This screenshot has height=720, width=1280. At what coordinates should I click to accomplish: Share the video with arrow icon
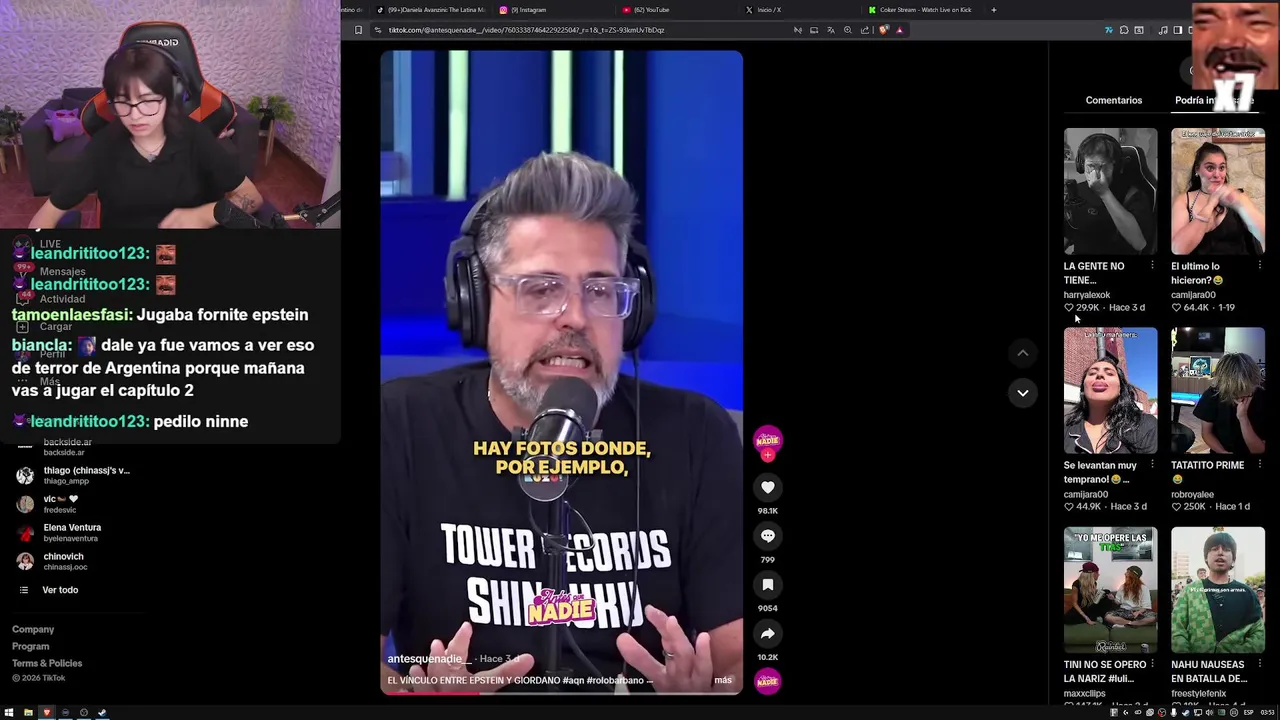(x=767, y=634)
